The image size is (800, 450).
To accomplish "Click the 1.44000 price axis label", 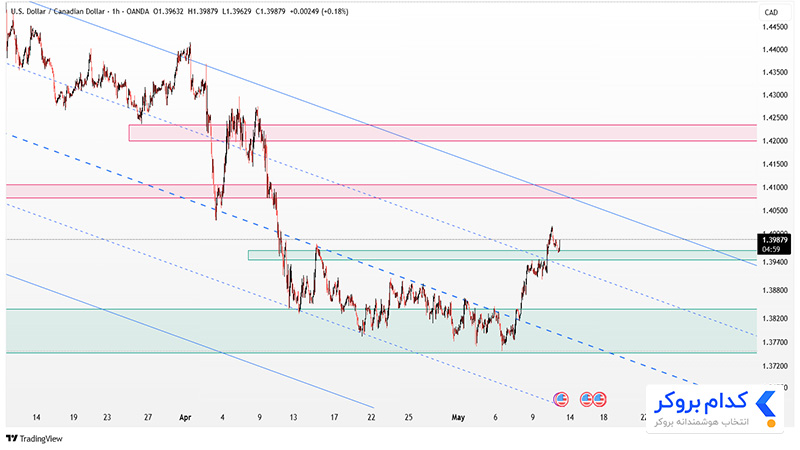I will click(x=774, y=49).
